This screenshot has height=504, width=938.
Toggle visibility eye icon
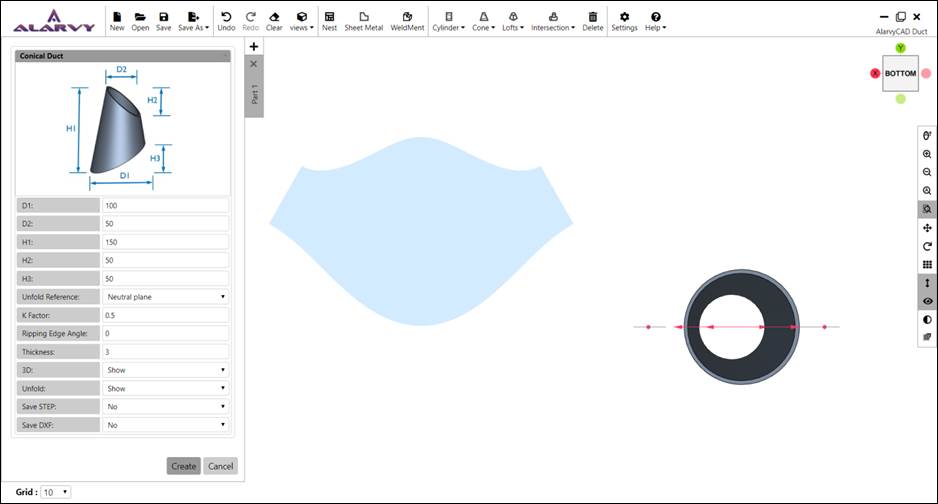click(927, 301)
